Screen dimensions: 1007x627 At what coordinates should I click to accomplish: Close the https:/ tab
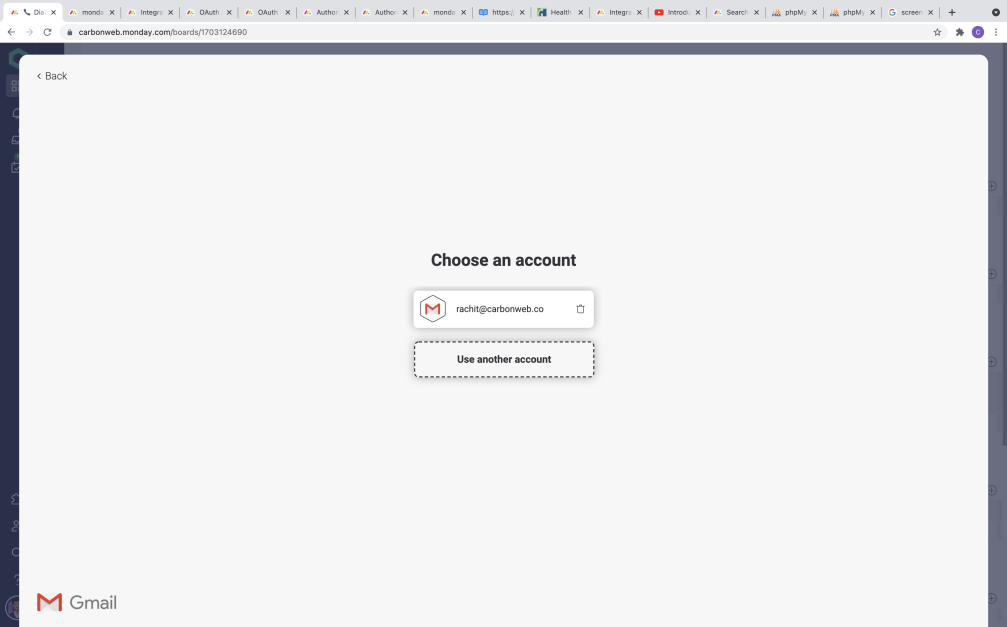(x=522, y=12)
